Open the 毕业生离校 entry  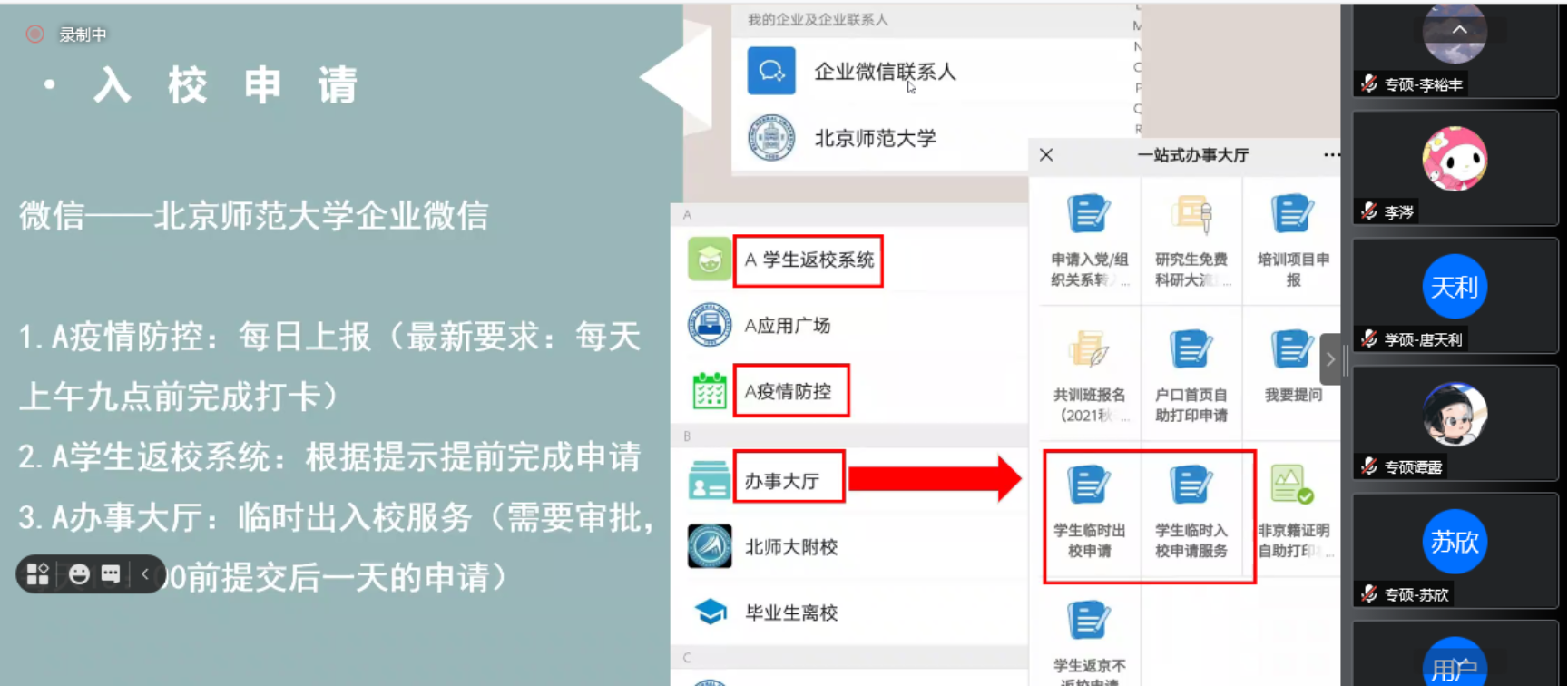pyautogui.click(x=791, y=612)
